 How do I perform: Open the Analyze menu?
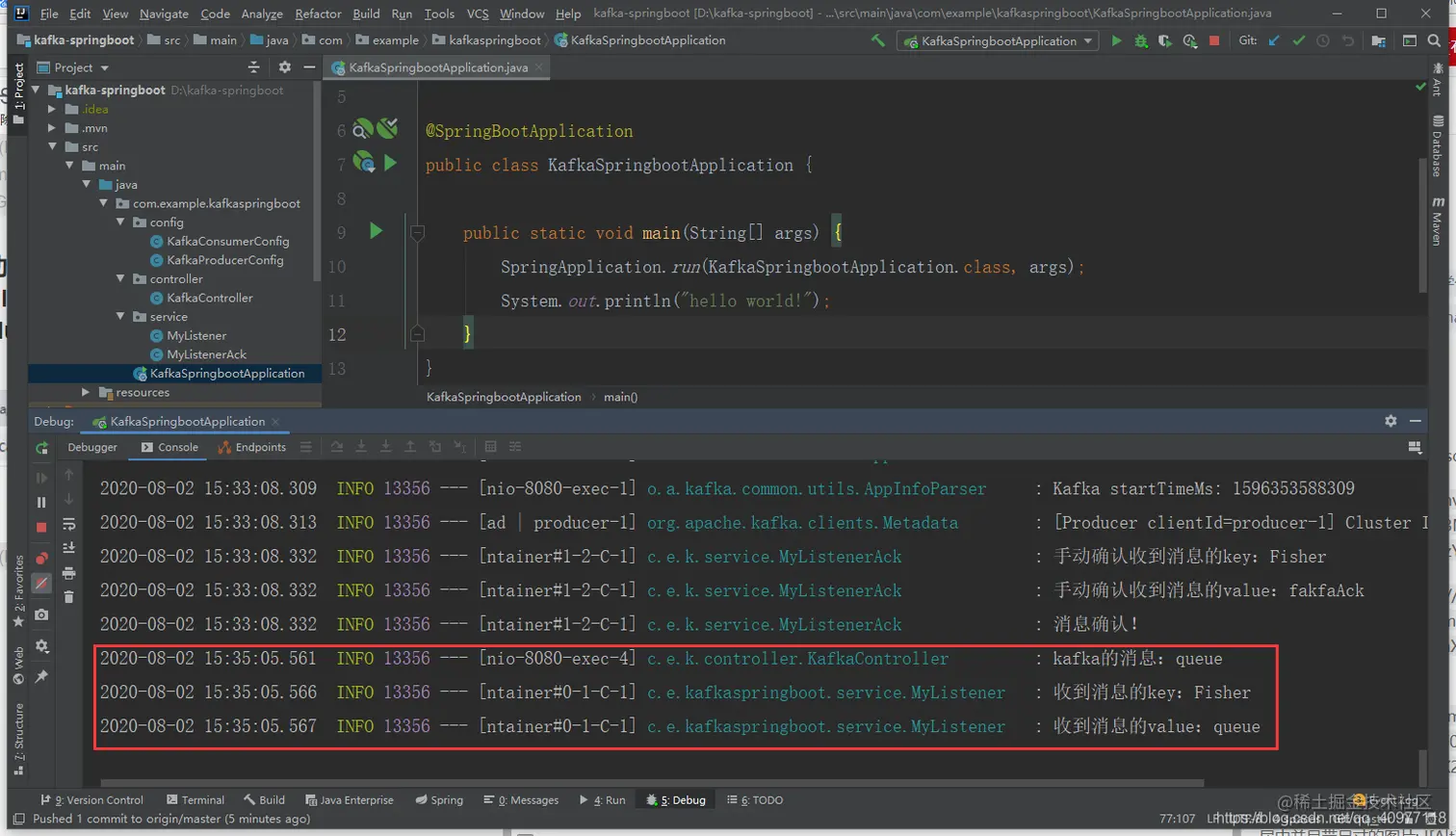pyautogui.click(x=262, y=13)
